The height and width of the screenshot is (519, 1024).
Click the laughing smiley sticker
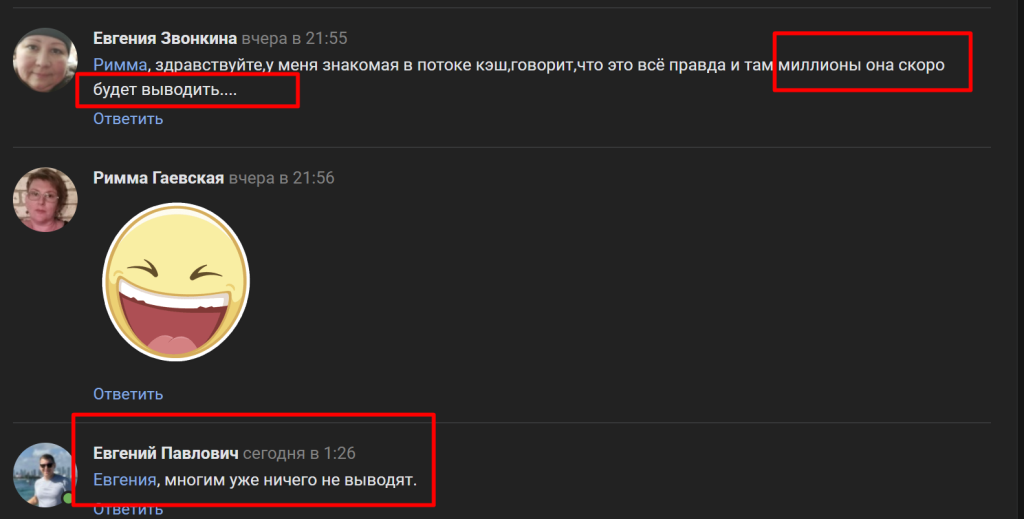[x=176, y=282]
